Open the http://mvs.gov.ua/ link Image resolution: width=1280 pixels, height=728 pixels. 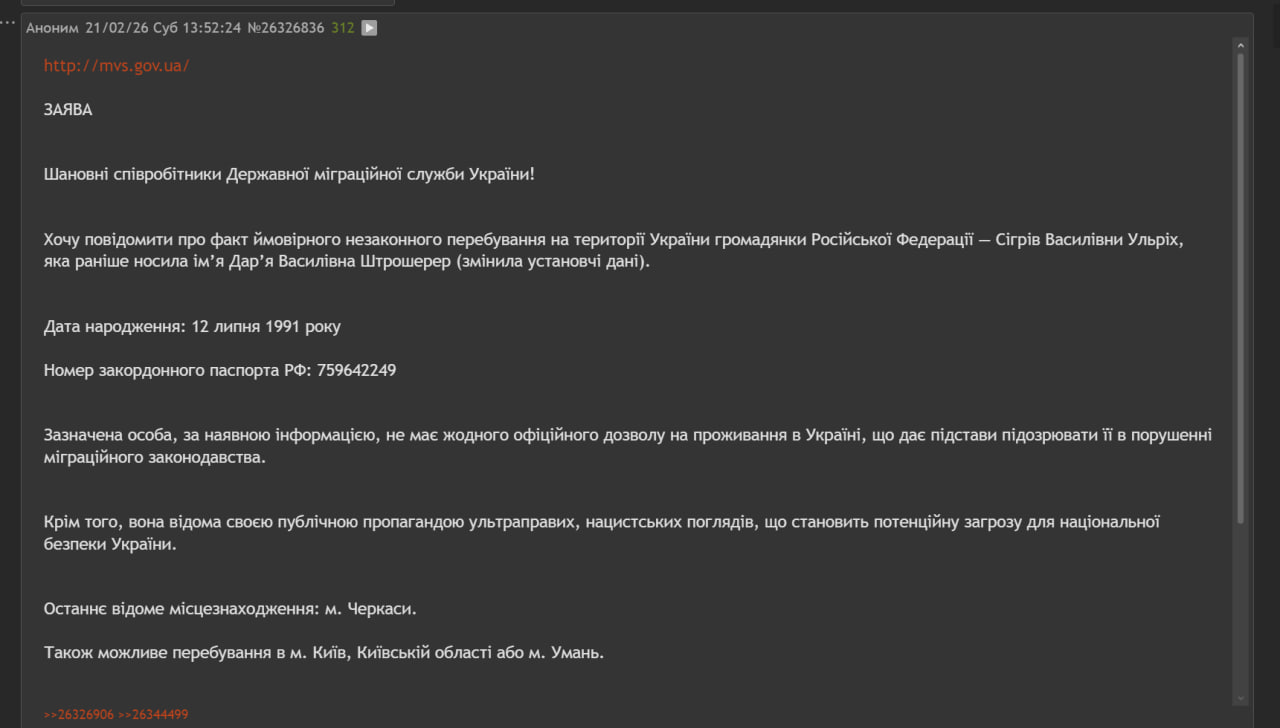coord(116,66)
